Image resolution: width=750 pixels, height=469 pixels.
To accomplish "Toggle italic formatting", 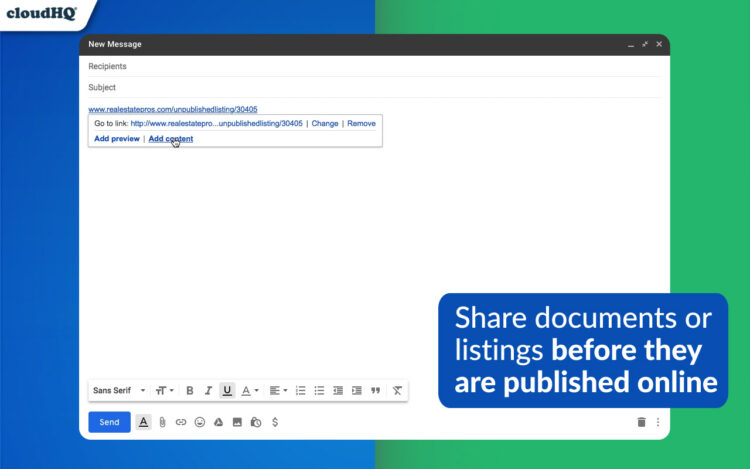I will (208, 391).
